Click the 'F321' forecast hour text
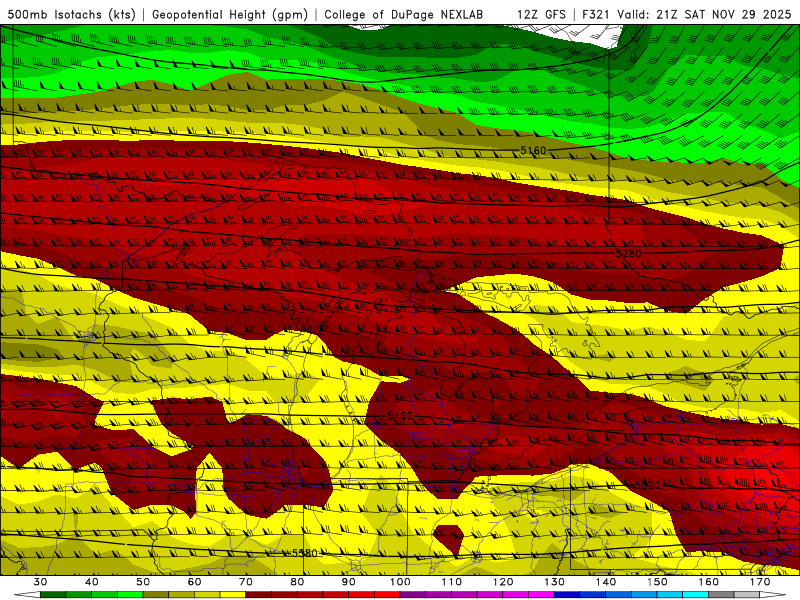 tap(596, 14)
